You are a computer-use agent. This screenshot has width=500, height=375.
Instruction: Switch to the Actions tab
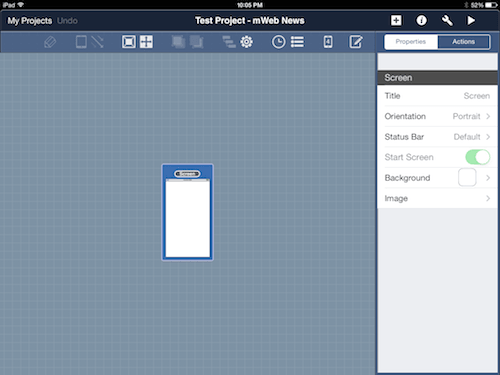(x=463, y=42)
